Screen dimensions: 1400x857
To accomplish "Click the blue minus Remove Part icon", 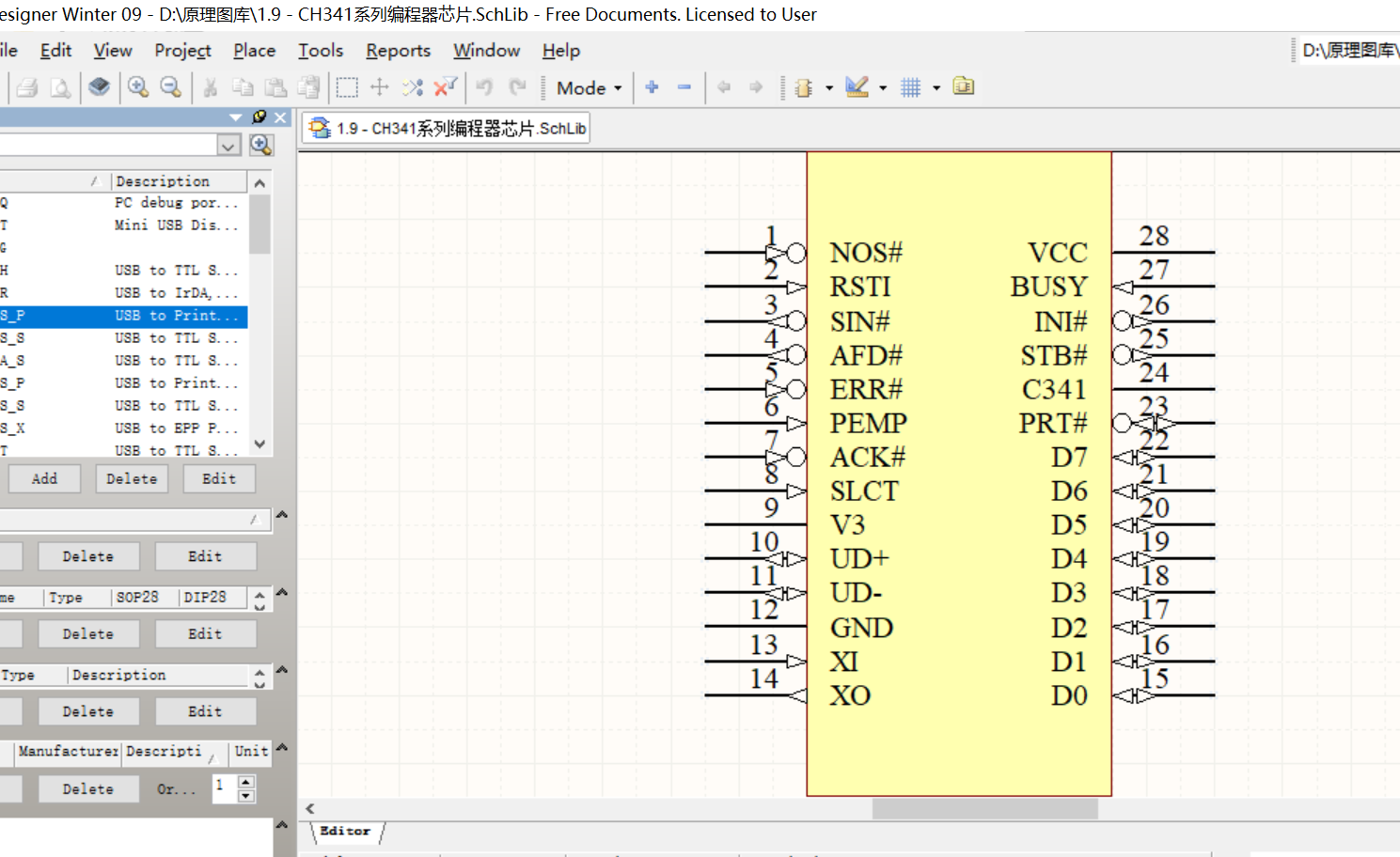I will click(684, 87).
